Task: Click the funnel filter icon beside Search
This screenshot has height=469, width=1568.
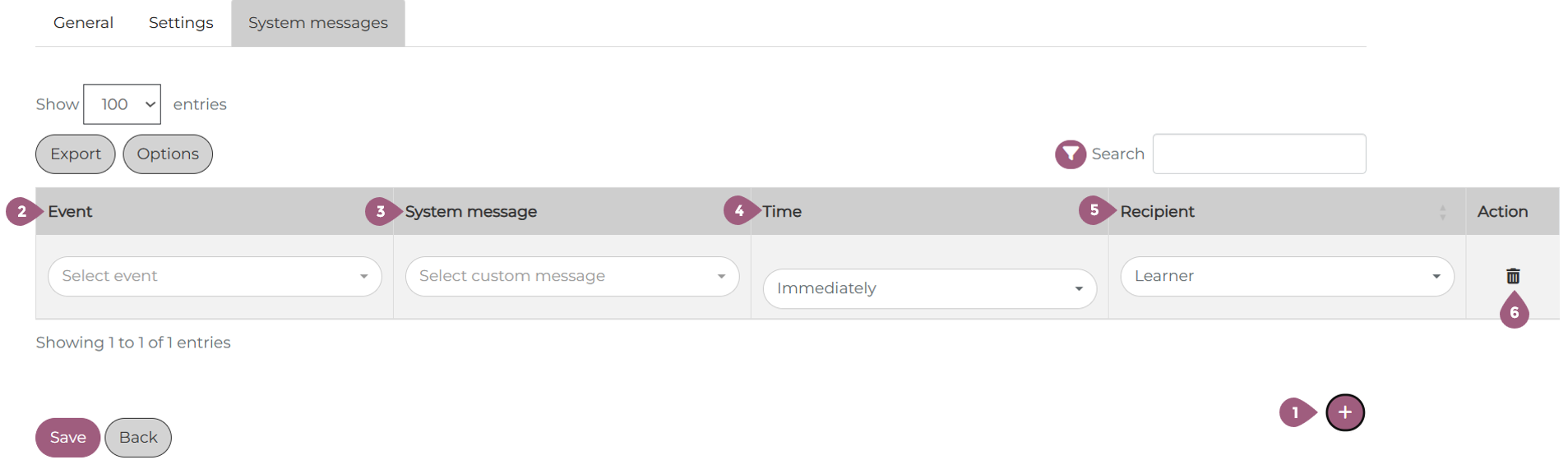Action: coord(1070,154)
